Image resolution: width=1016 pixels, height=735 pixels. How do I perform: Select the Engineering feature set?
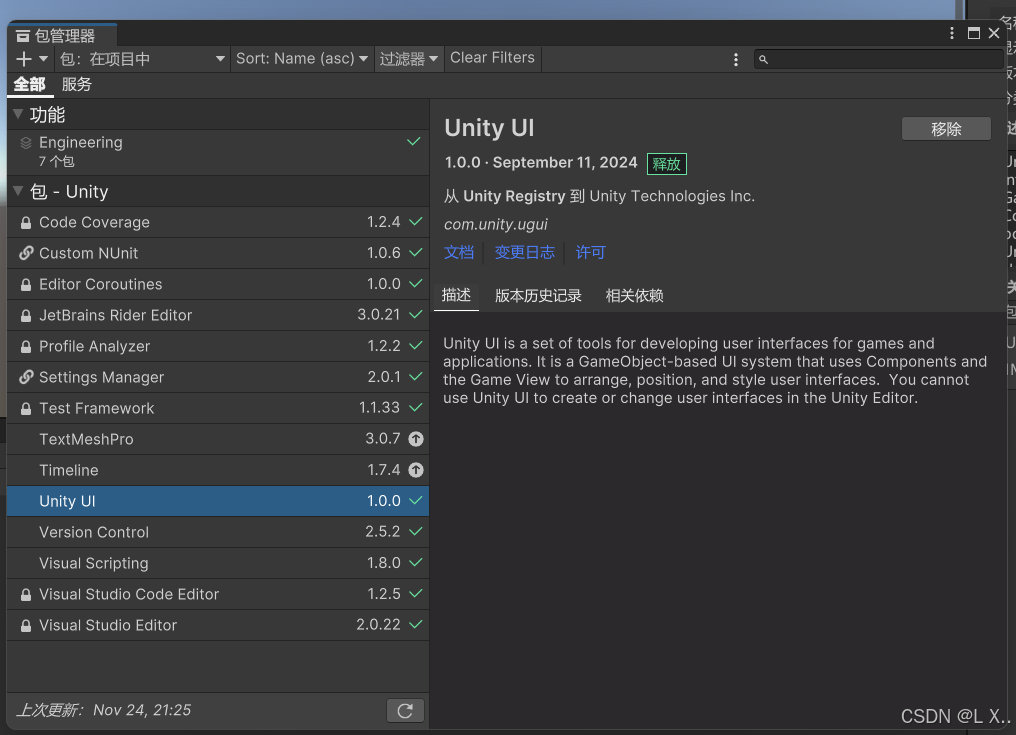(x=218, y=152)
